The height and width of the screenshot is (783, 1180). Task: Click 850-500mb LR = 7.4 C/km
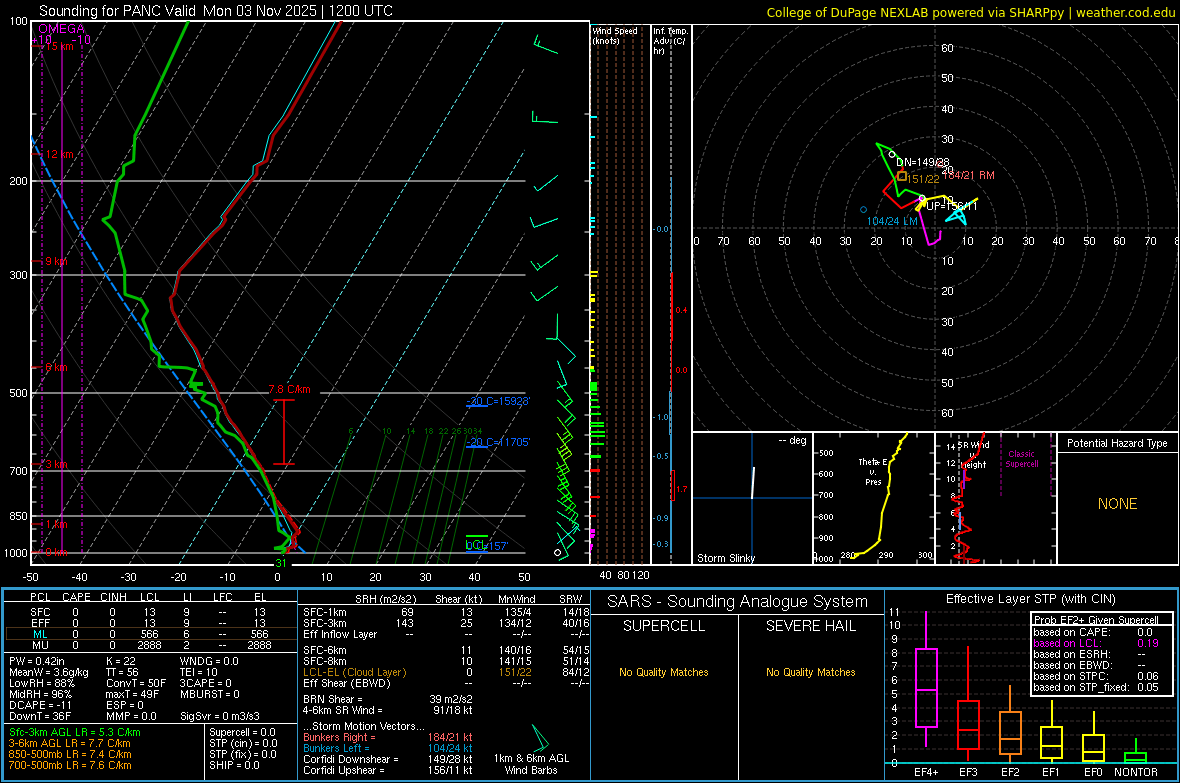click(70, 754)
